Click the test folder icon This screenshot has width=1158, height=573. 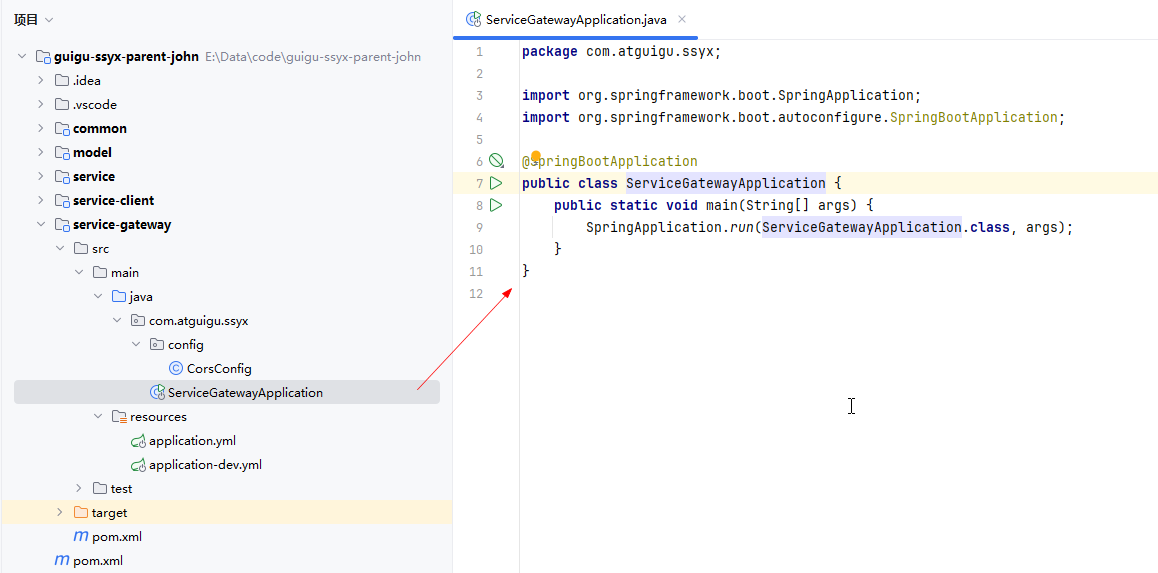100,489
